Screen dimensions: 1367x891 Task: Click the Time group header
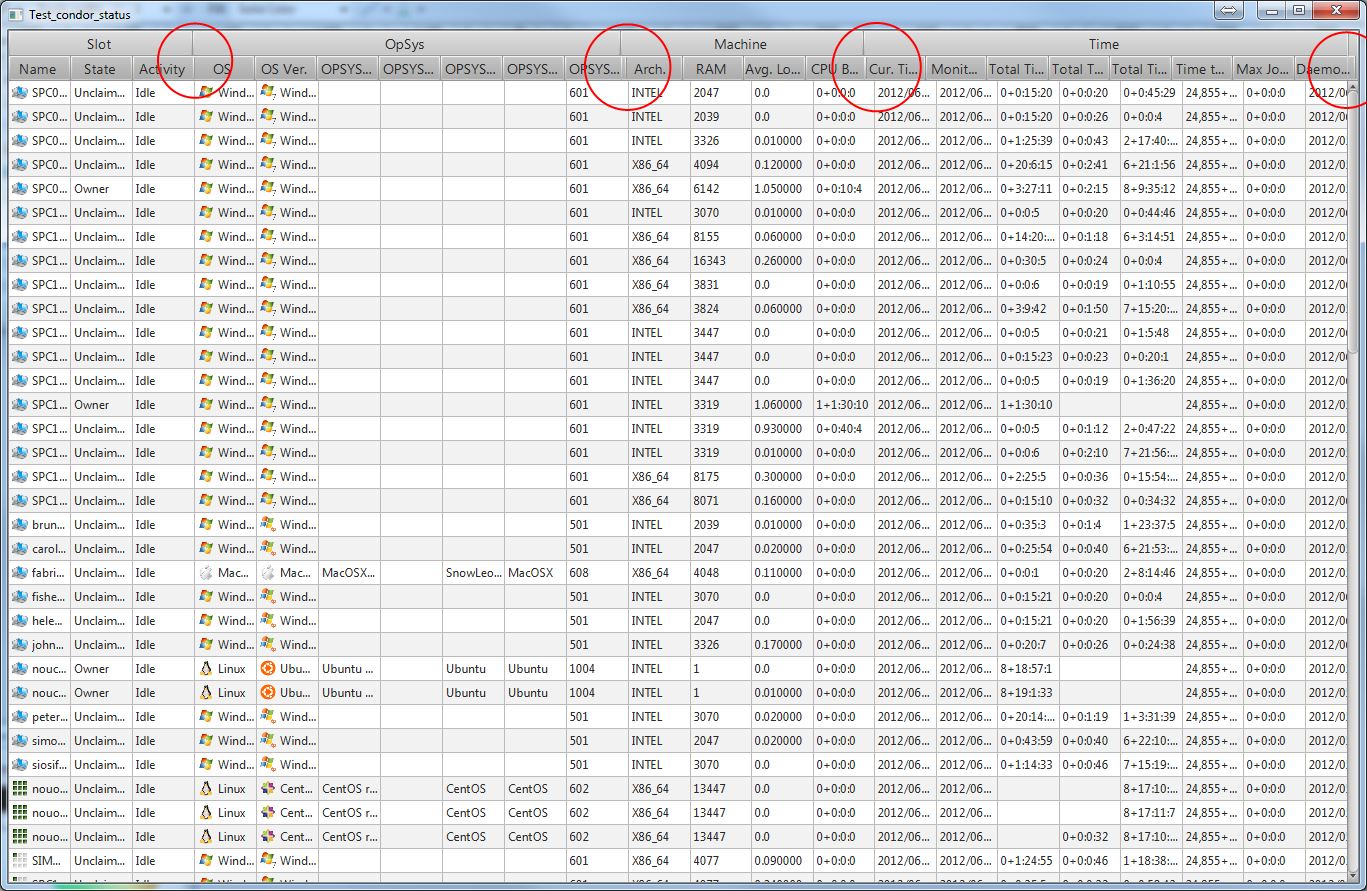(x=1104, y=44)
